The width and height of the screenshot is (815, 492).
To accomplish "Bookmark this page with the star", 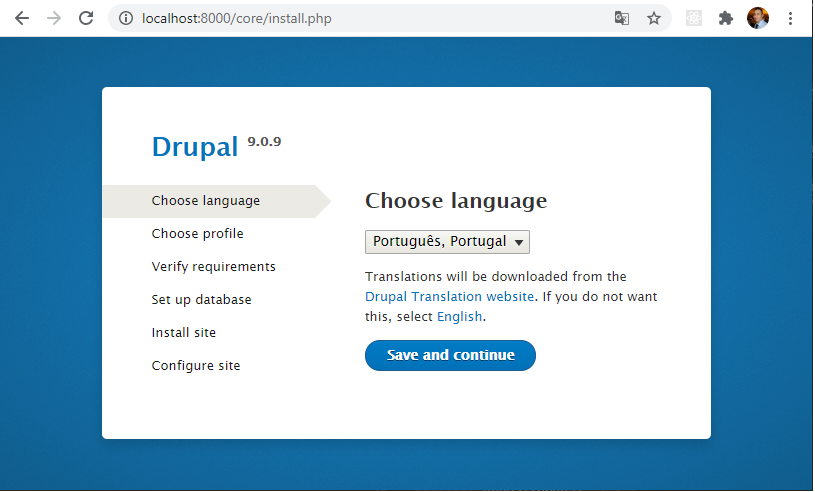I will [653, 19].
